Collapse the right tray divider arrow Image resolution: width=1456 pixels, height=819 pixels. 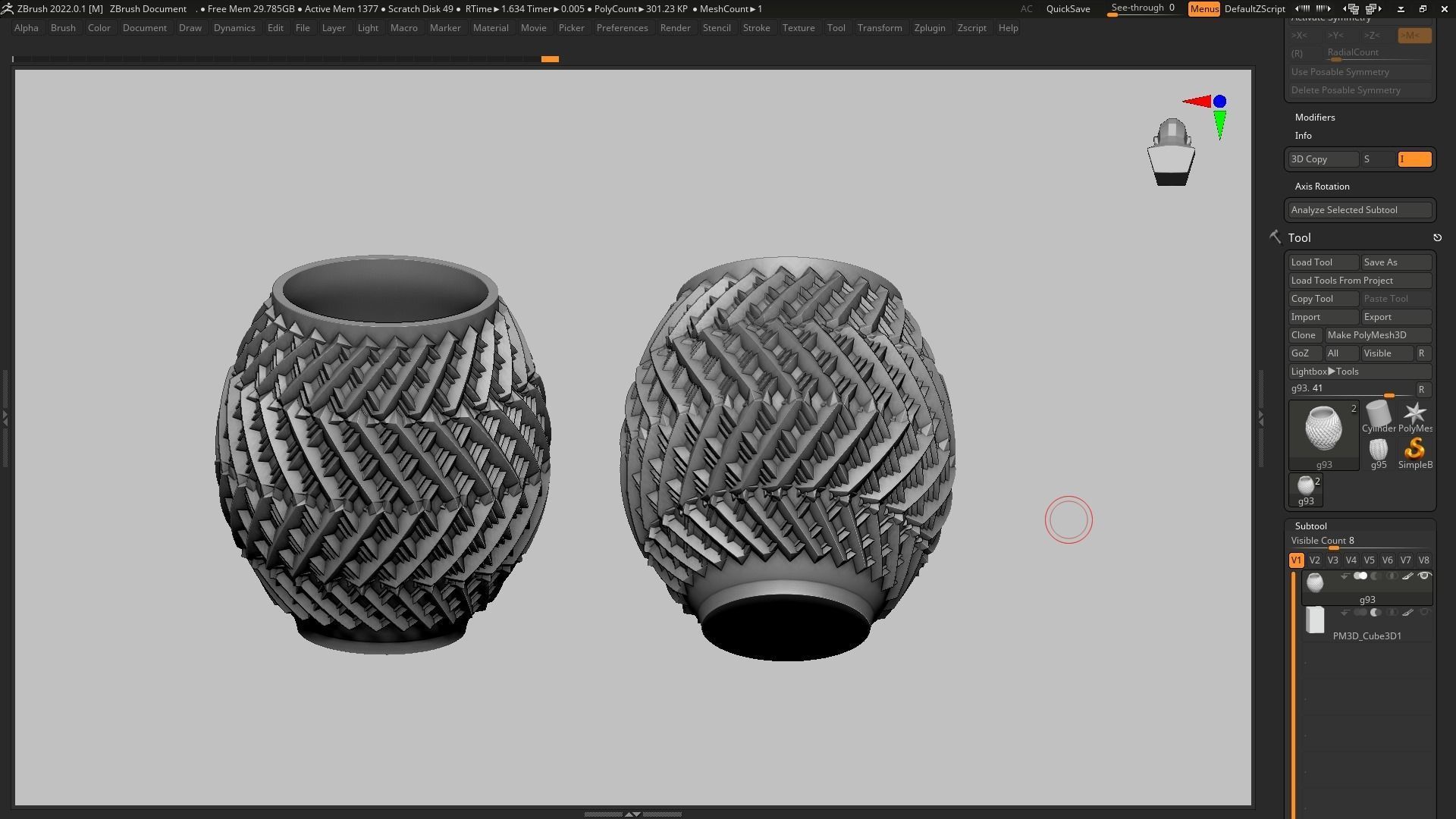pyautogui.click(x=1261, y=417)
